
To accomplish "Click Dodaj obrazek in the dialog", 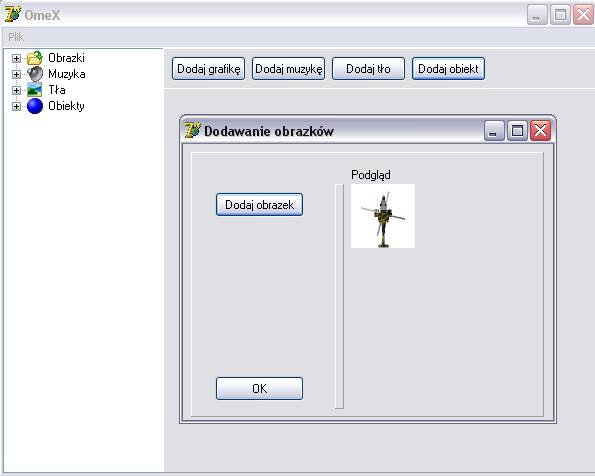I will [x=260, y=205].
